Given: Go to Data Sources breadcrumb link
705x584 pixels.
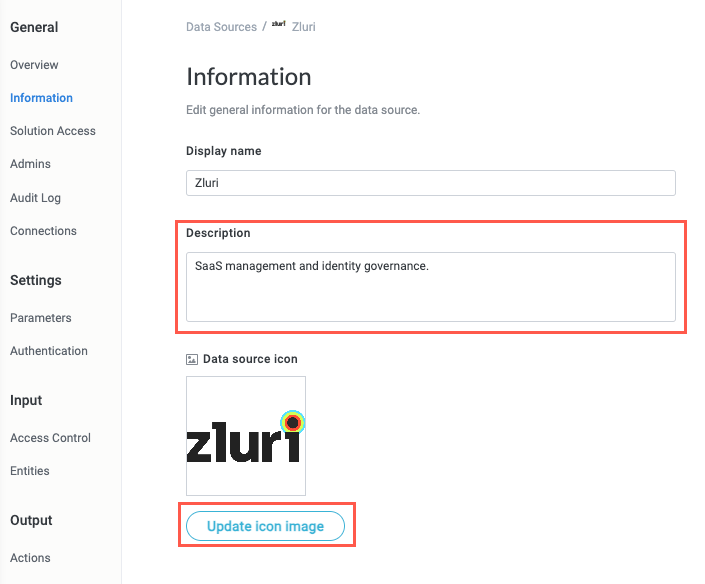Looking at the screenshot, I should pos(221,26).
